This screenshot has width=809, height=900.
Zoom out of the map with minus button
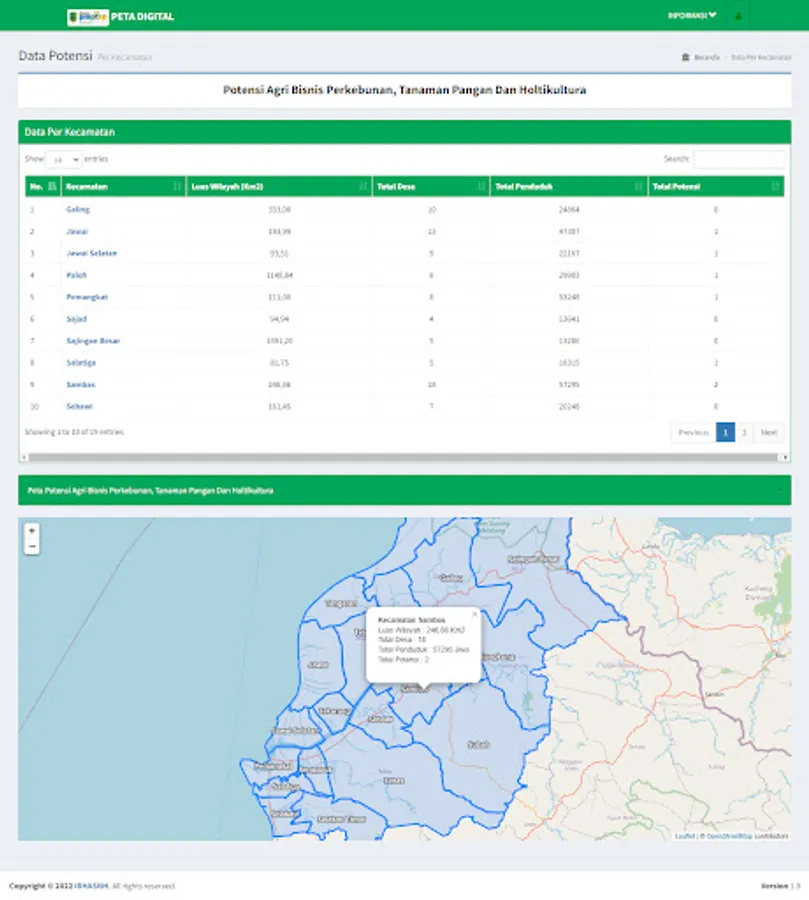coord(32,546)
